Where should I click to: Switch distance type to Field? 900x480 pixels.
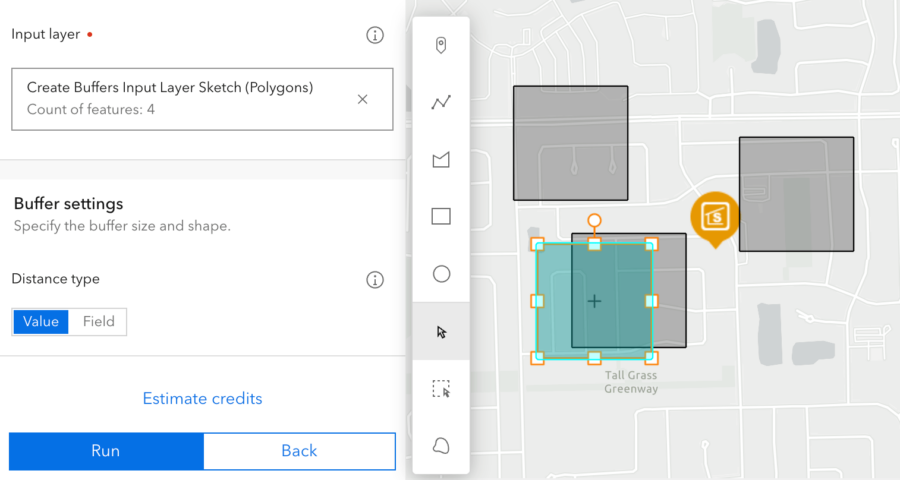98,322
